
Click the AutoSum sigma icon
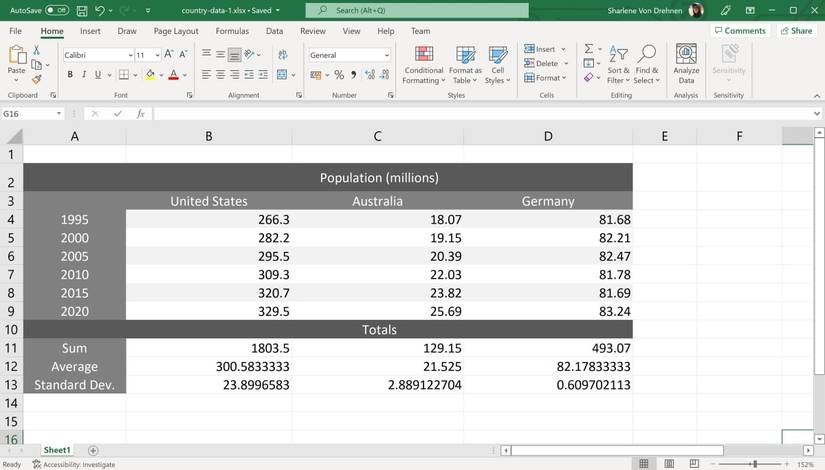(588, 49)
